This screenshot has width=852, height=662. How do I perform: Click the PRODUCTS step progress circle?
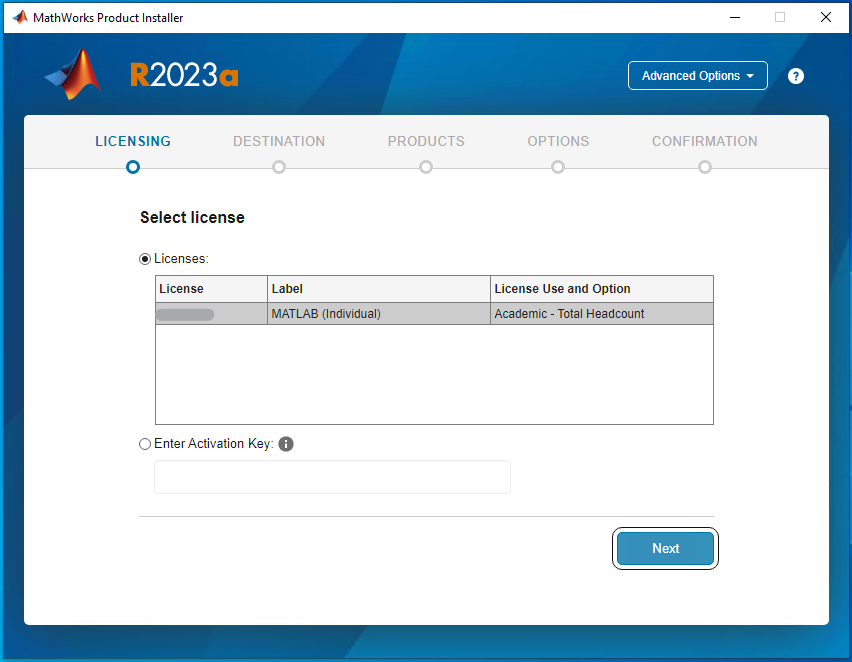(426, 167)
